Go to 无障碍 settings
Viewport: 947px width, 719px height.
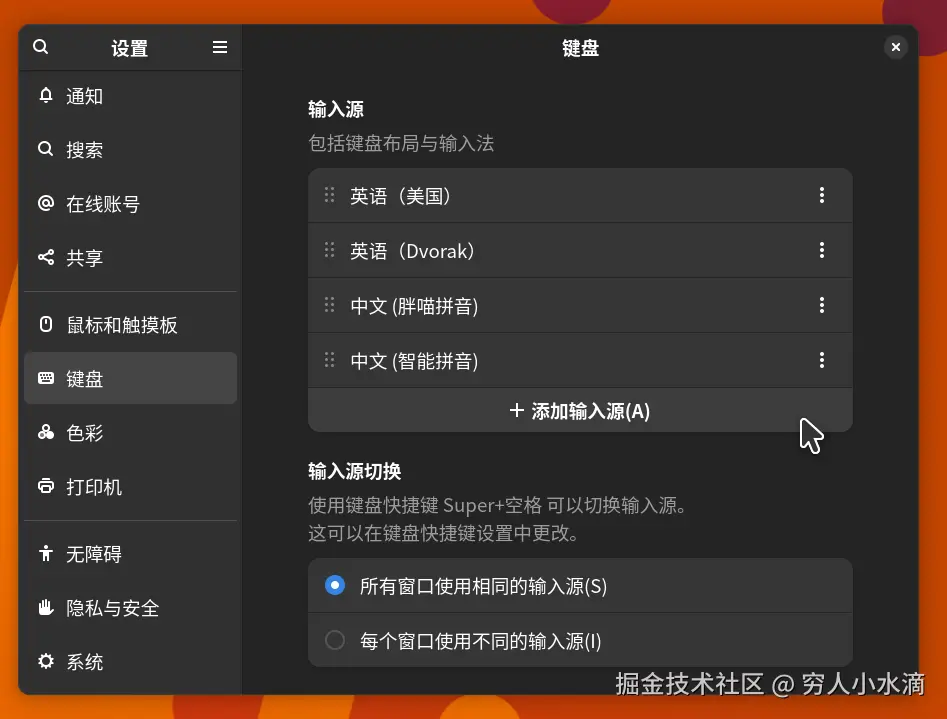pos(130,553)
